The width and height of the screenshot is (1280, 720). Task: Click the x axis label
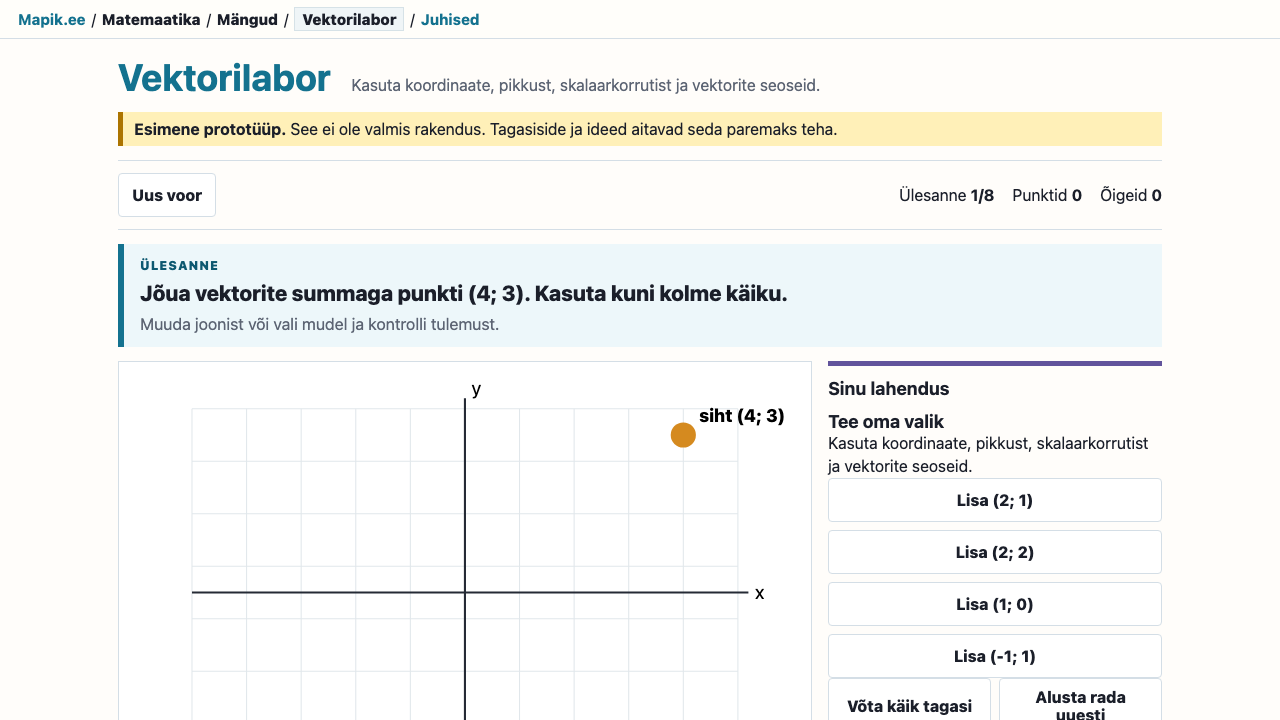pos(759,593)
